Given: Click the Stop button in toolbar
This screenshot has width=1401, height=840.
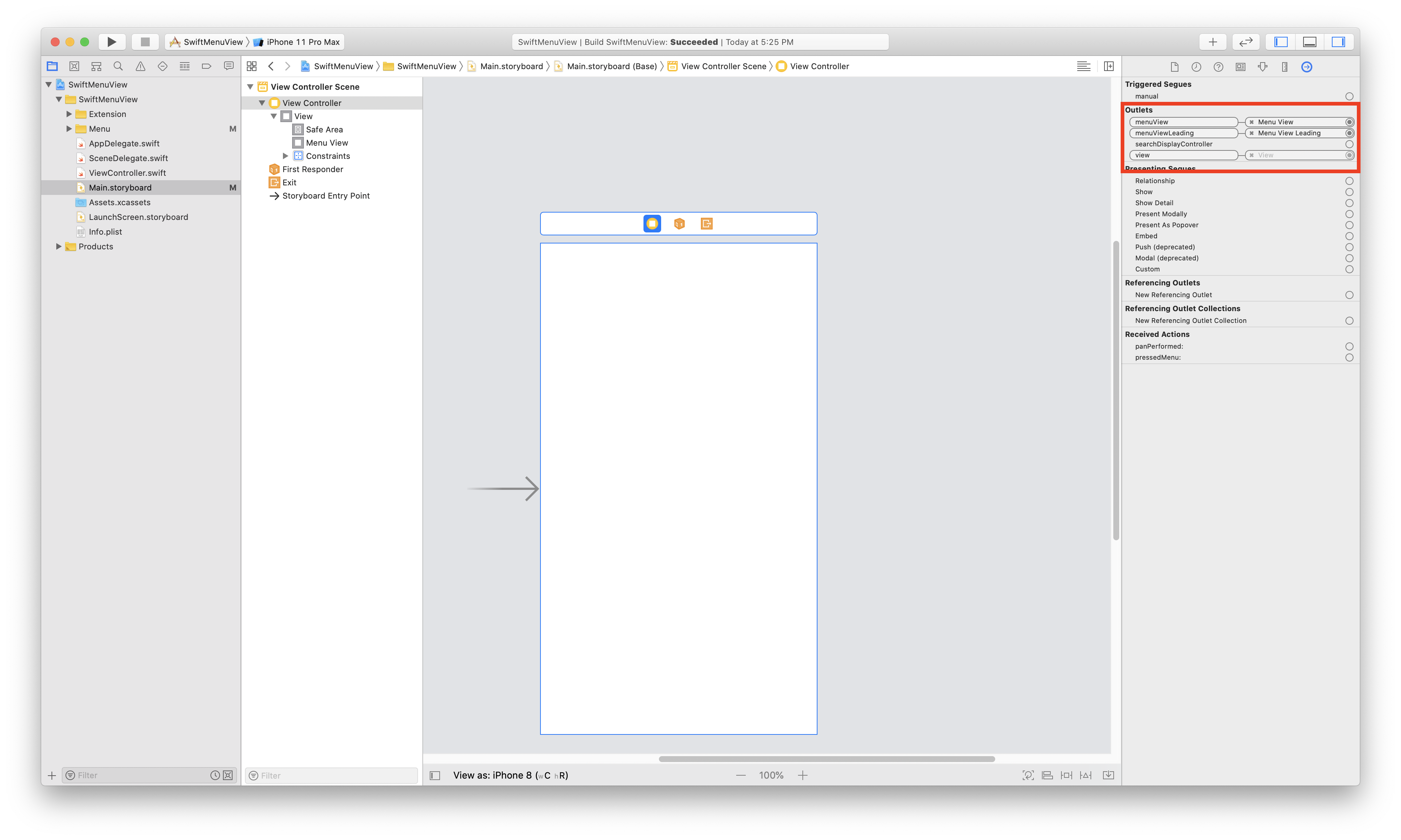Looking at the screenshot, I should click(145, 42).
